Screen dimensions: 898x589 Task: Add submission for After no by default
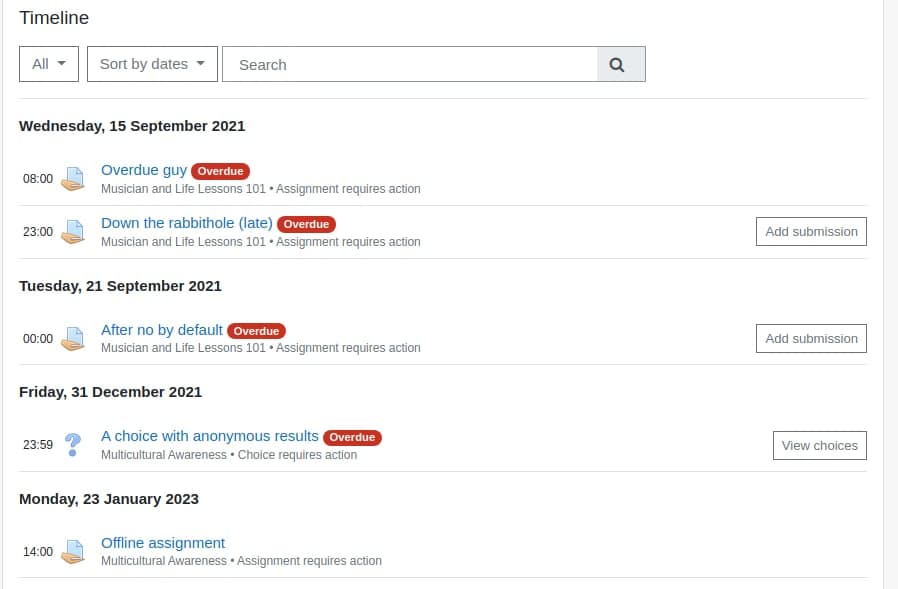tap(811, 339)
